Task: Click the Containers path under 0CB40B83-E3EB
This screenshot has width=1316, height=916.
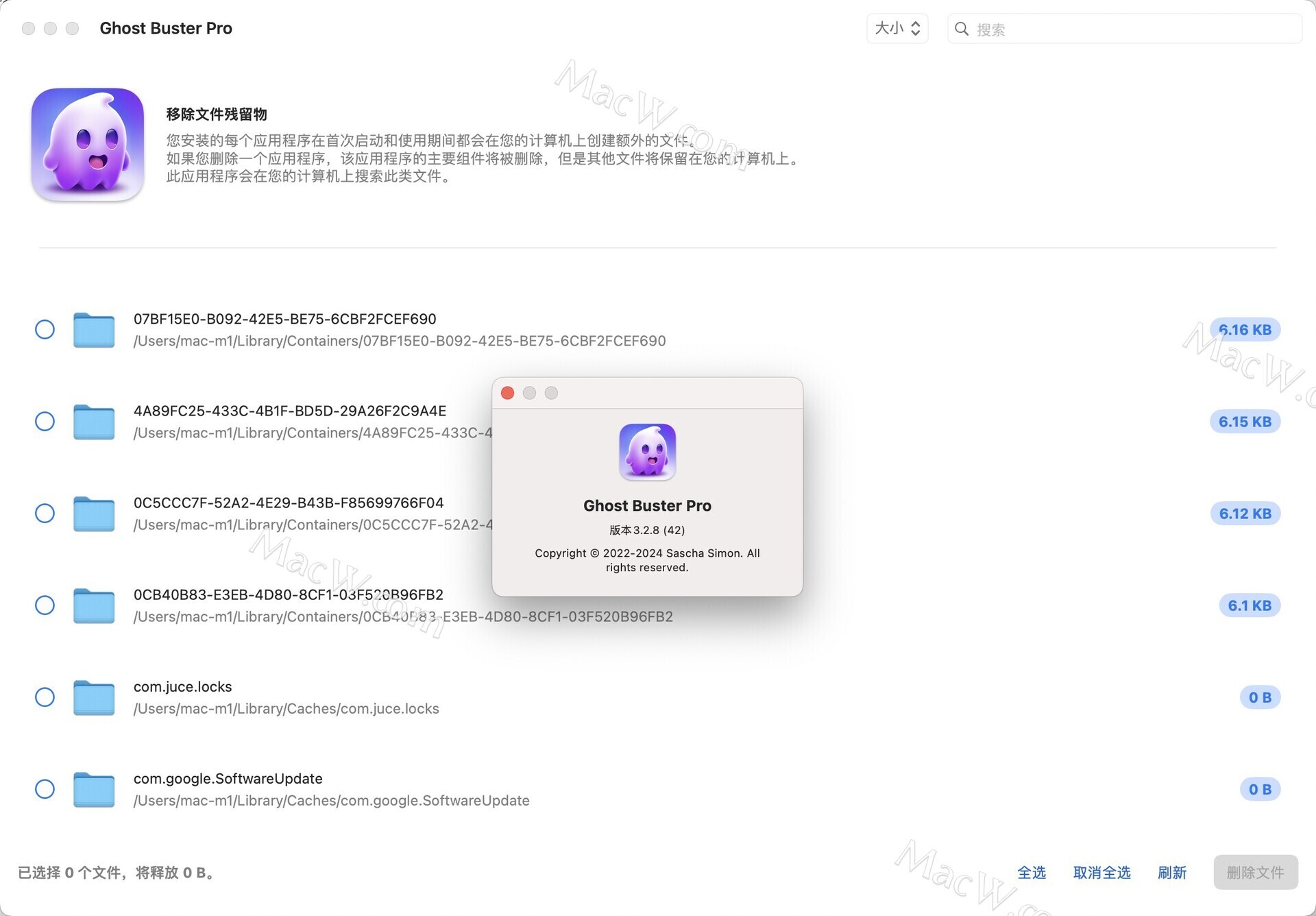Action: coord(403,616)
